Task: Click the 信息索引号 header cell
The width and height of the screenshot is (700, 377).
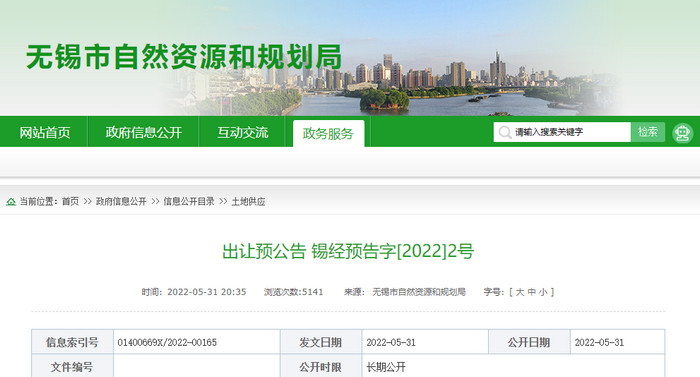Action: (72, 343)
